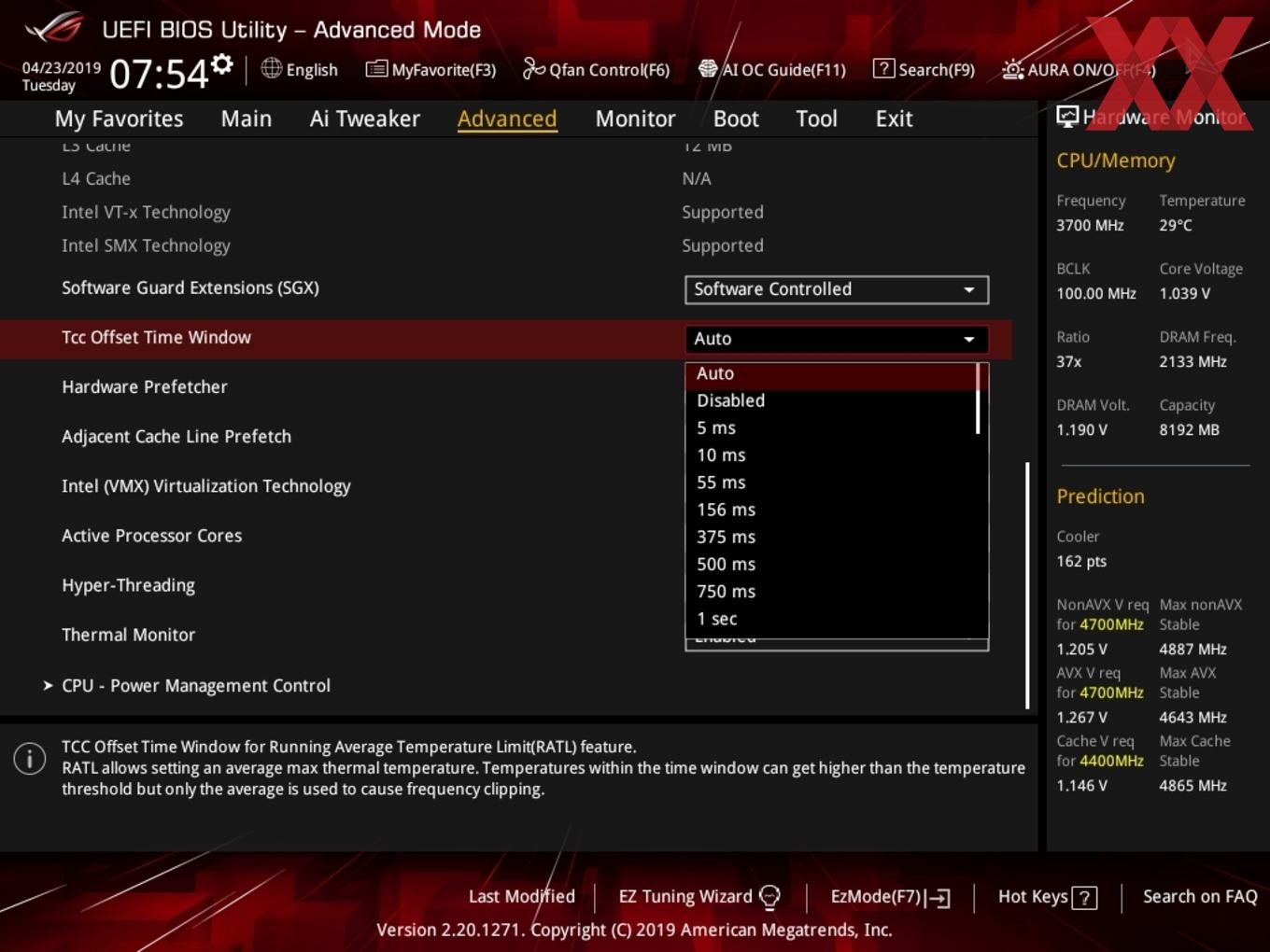
Task: Click the EzMode(F7) switch arrow icon
Action: pos(938,898)
